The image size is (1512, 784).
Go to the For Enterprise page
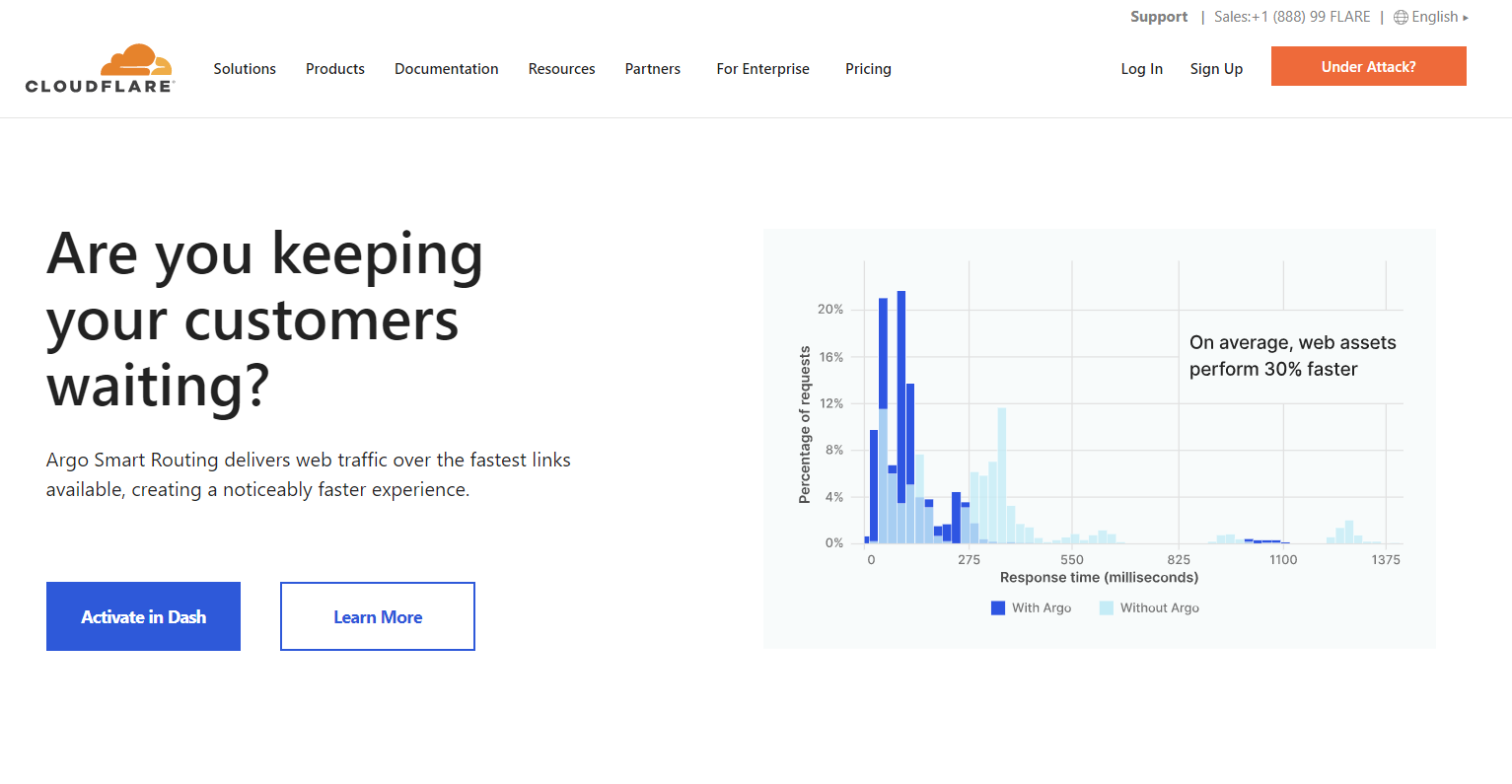763,69
